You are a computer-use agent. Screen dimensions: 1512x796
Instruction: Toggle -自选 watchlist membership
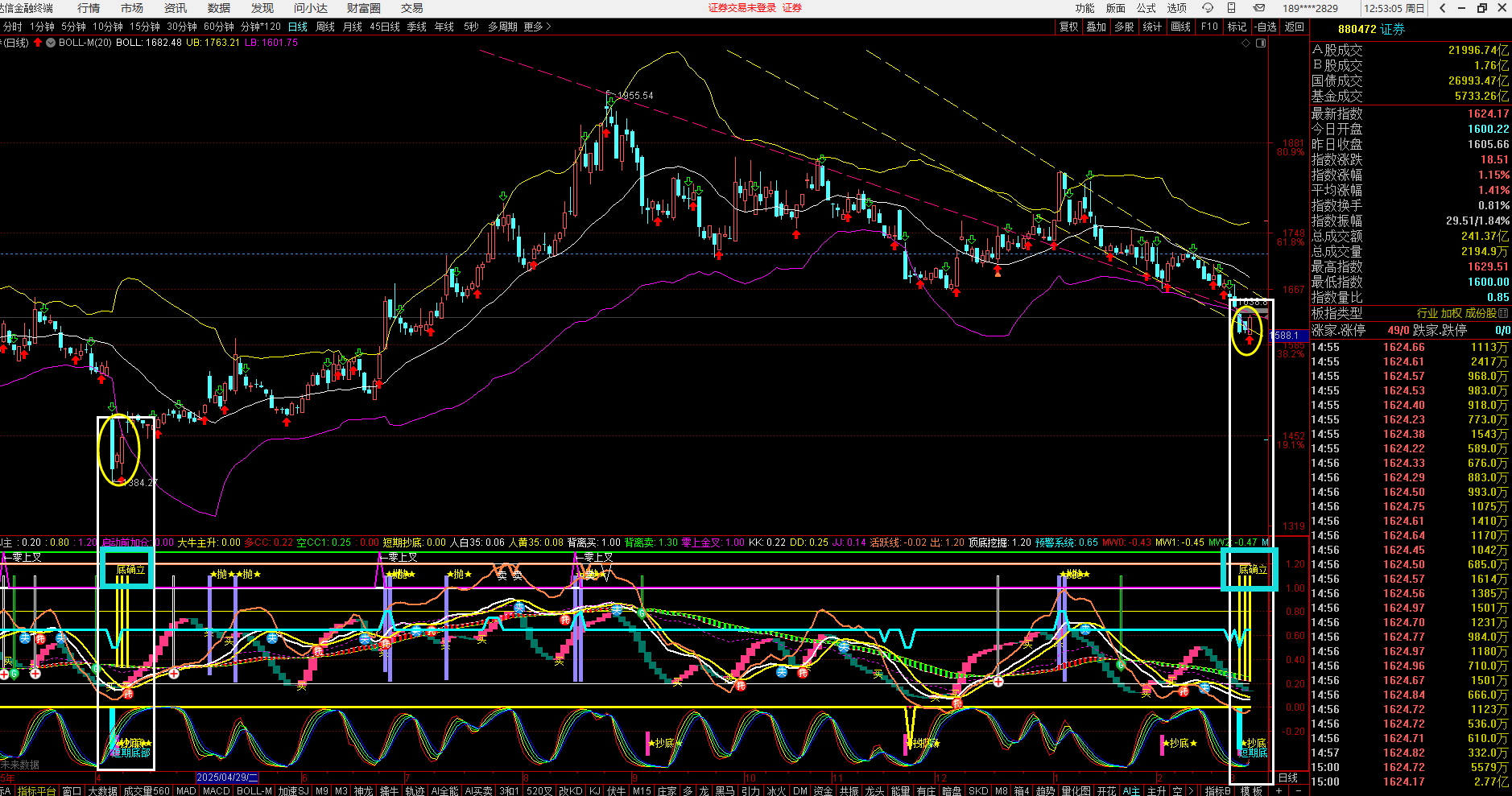pos(1266,27)
